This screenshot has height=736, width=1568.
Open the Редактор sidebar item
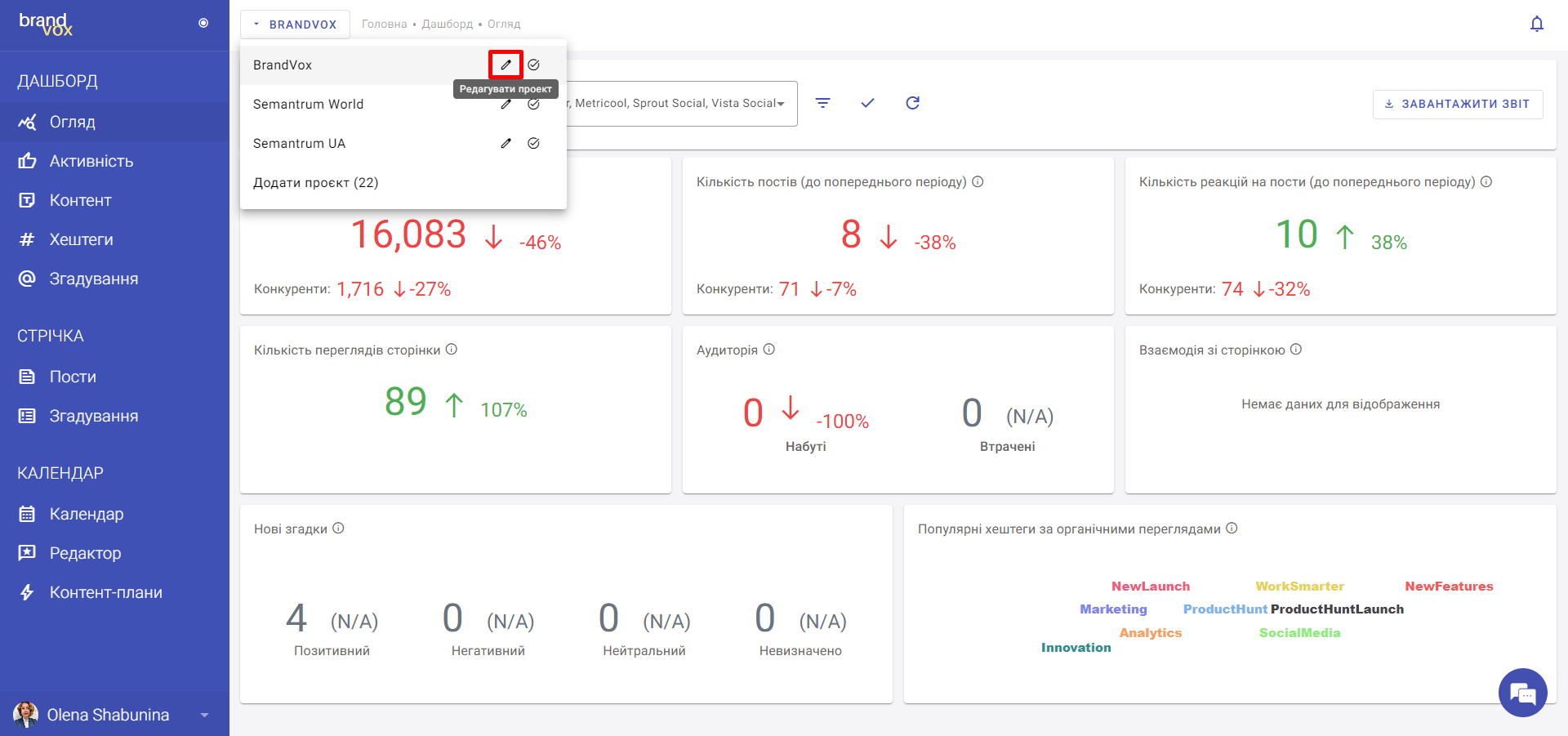pyautogui.click(x=114, y=553)
